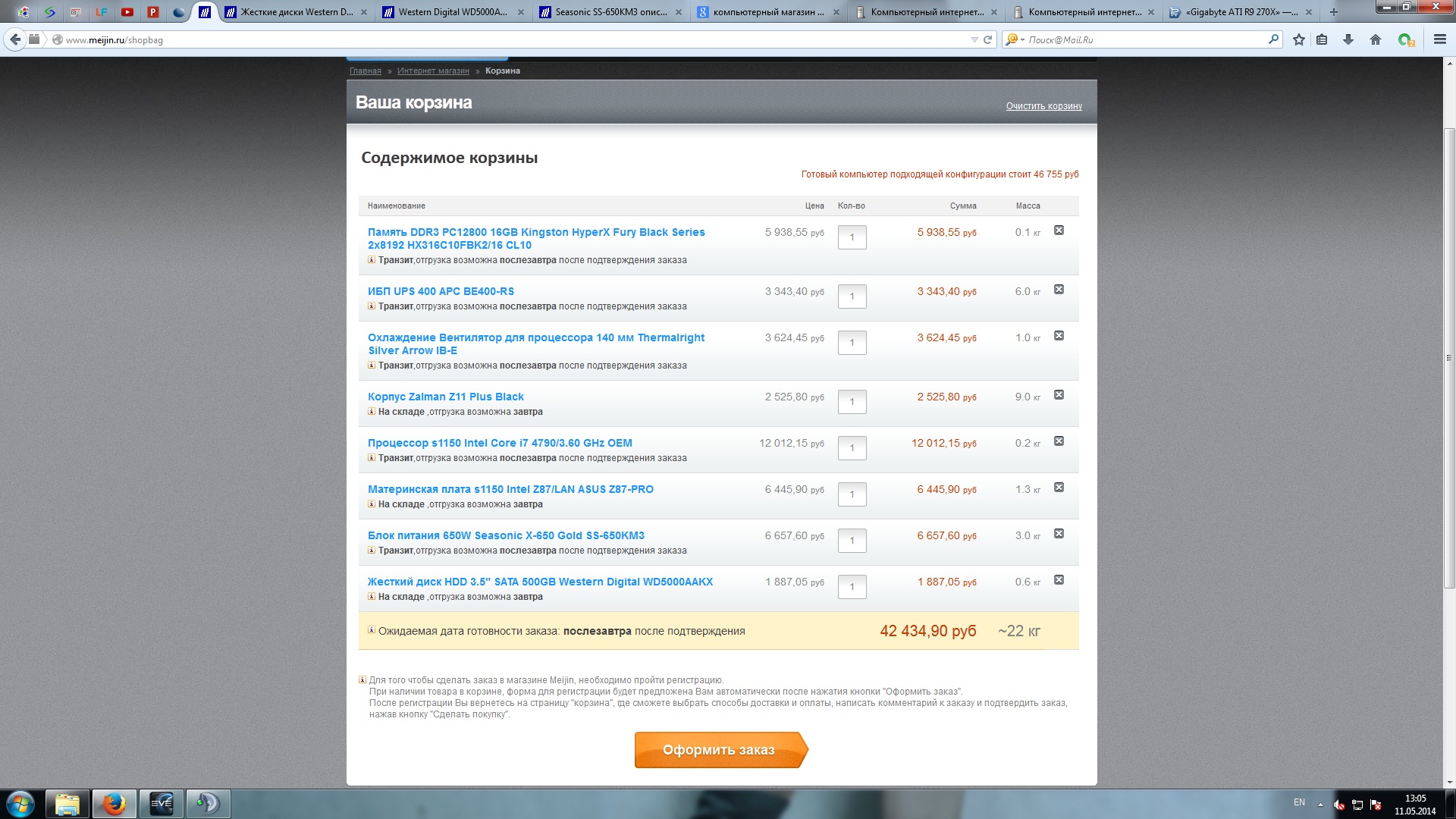This screenshot has width=1456, height=819.
Task: Follow the Интернет магазин breadcrumb link
Action: point(433,71)
